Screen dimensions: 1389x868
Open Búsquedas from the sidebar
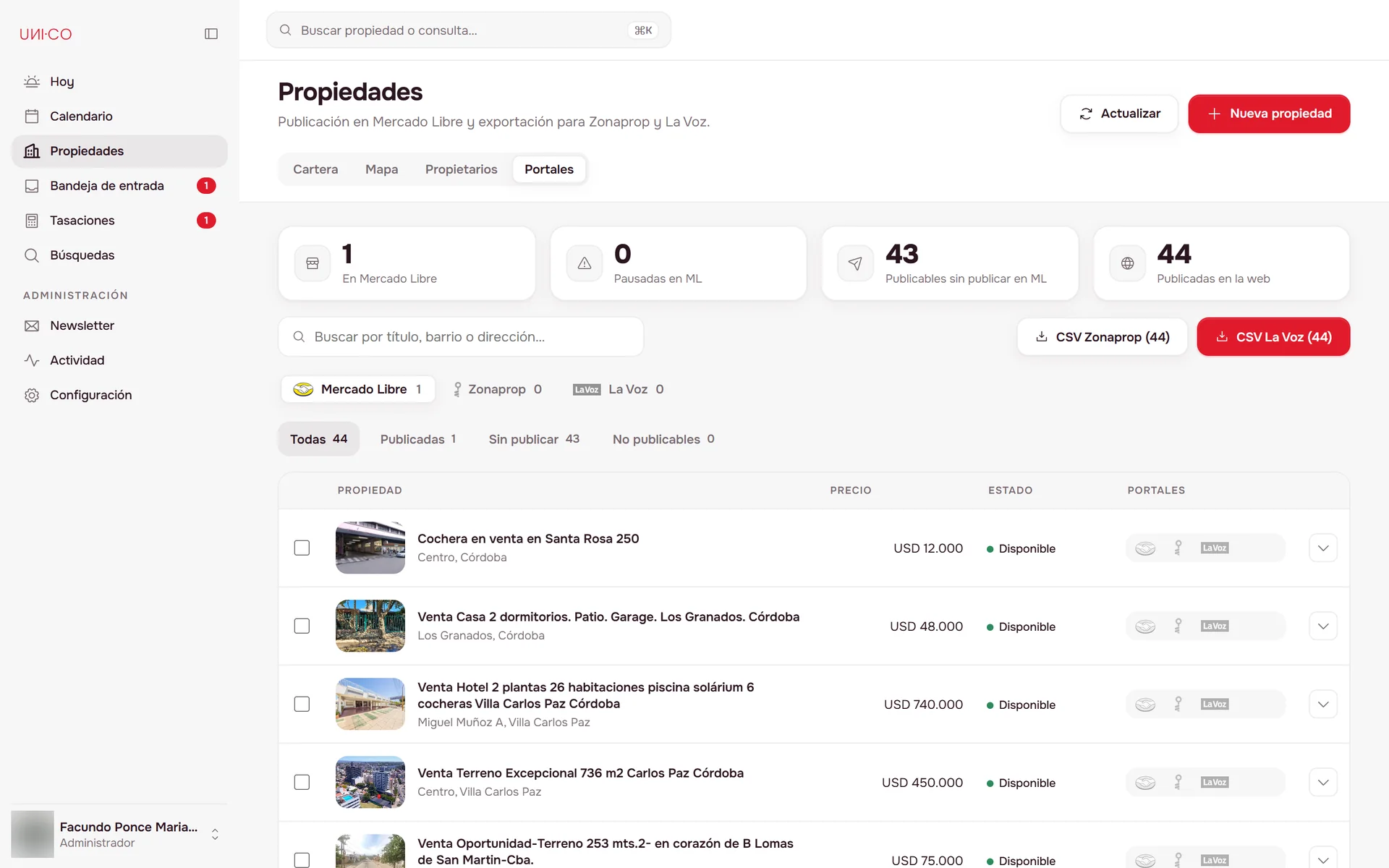coord(119,255)
